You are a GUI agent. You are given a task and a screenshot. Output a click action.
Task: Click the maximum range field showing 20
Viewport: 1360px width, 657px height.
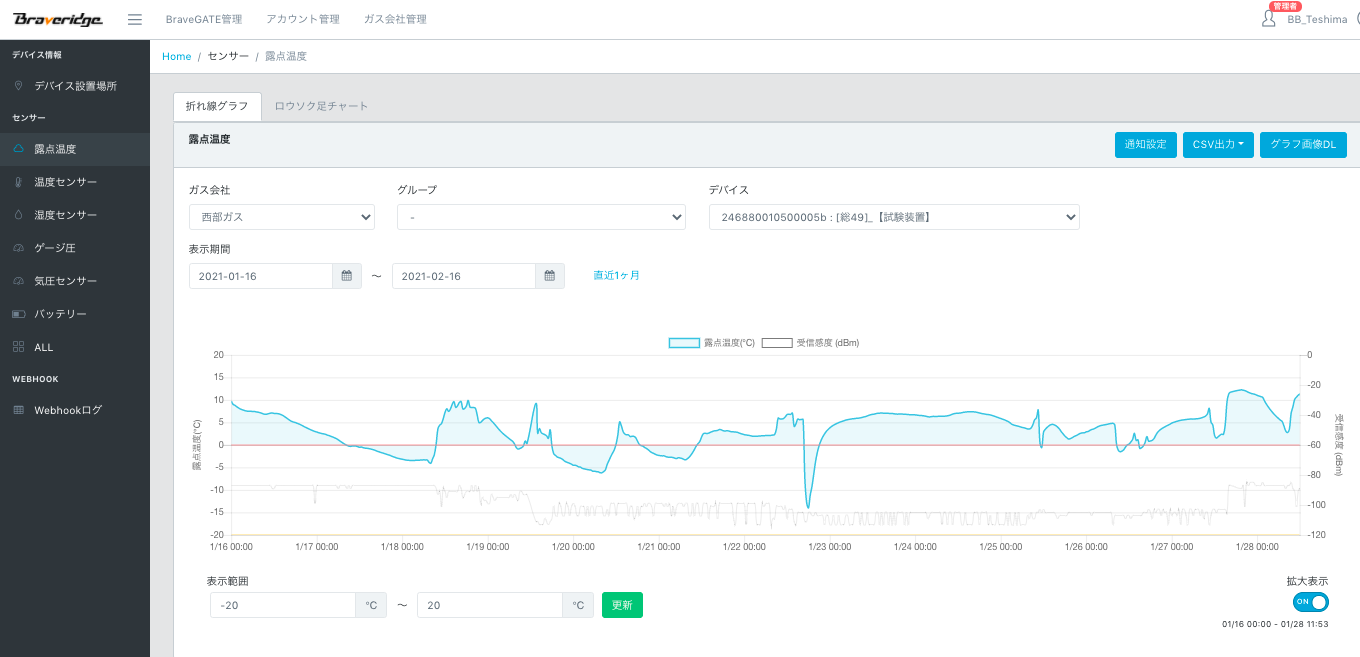click(x=490, y=605)
